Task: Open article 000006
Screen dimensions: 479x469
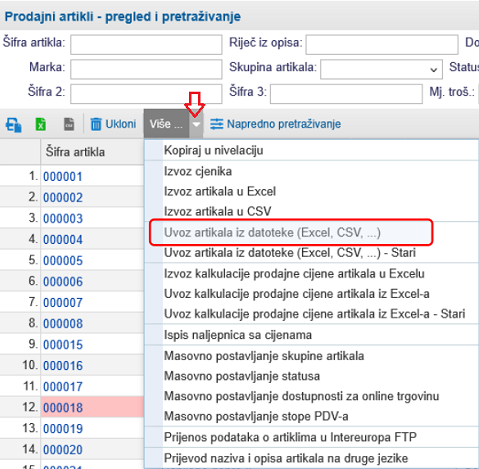Action: (x=63, y=281)
